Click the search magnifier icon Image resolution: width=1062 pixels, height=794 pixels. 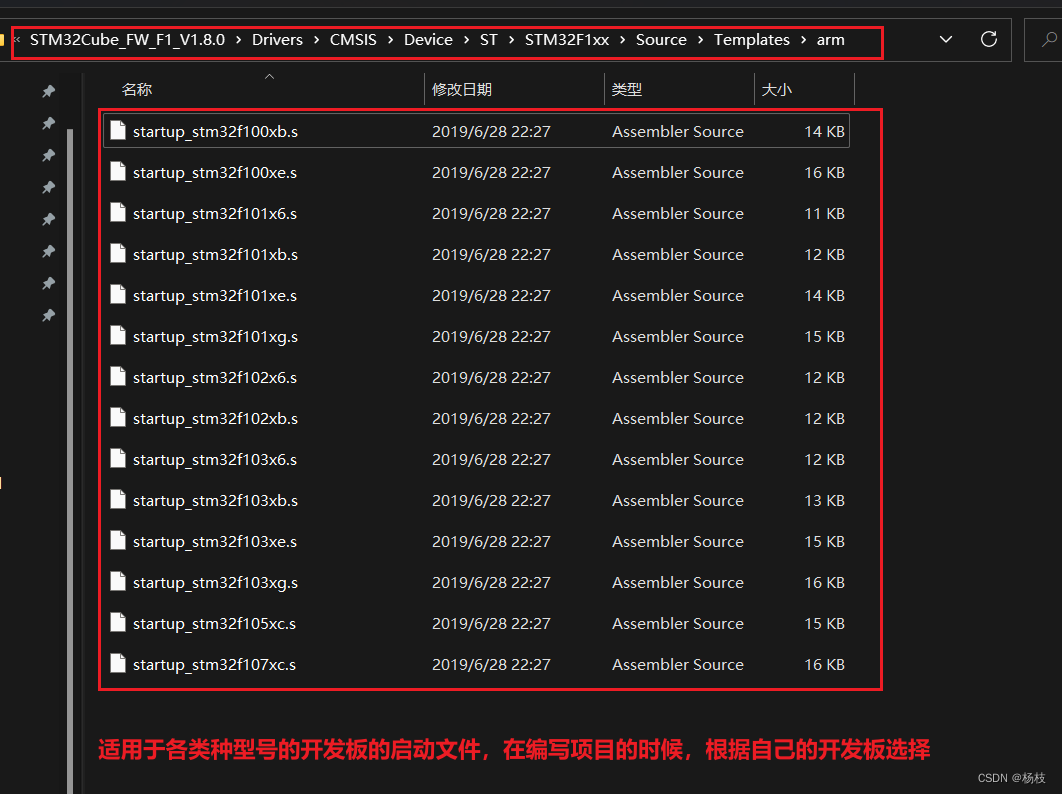tap(1049, 39)
